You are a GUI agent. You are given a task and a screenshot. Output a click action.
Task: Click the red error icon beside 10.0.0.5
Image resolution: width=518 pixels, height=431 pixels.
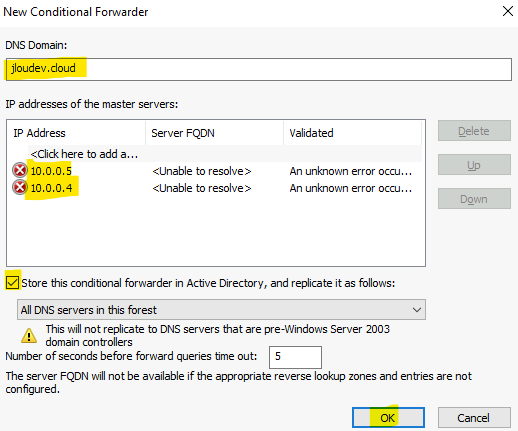[x=20, y=170]
